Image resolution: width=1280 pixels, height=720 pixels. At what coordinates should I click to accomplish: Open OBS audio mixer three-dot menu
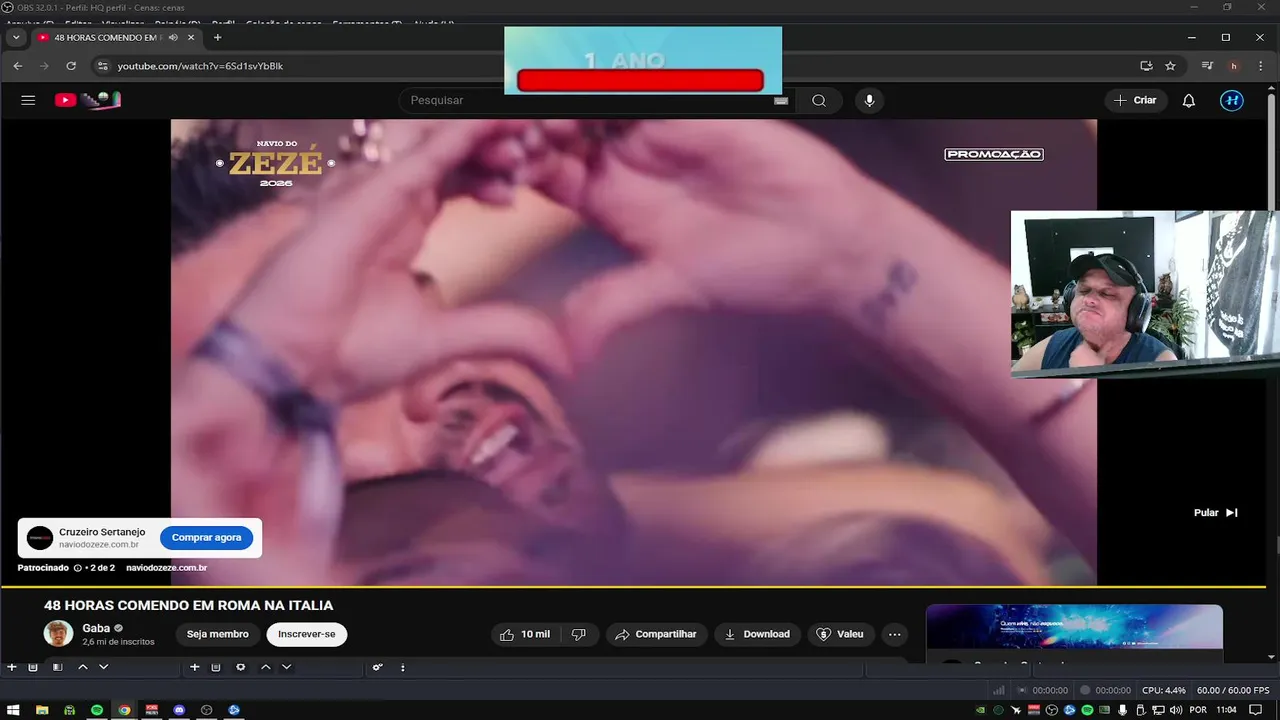pyautogui.click(x=403, y=667)
